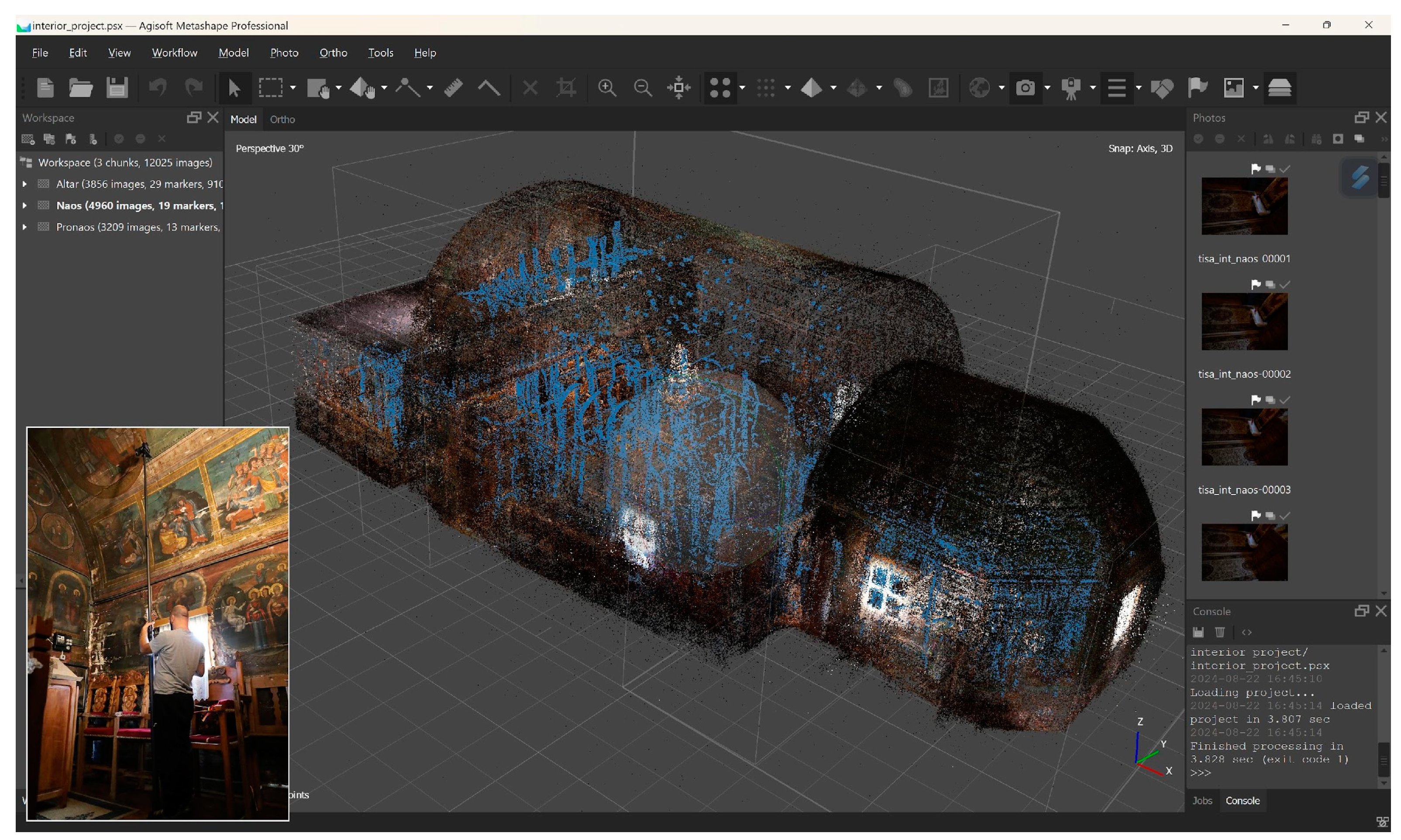Toggle Show Markers flag button

point(1197,88)
